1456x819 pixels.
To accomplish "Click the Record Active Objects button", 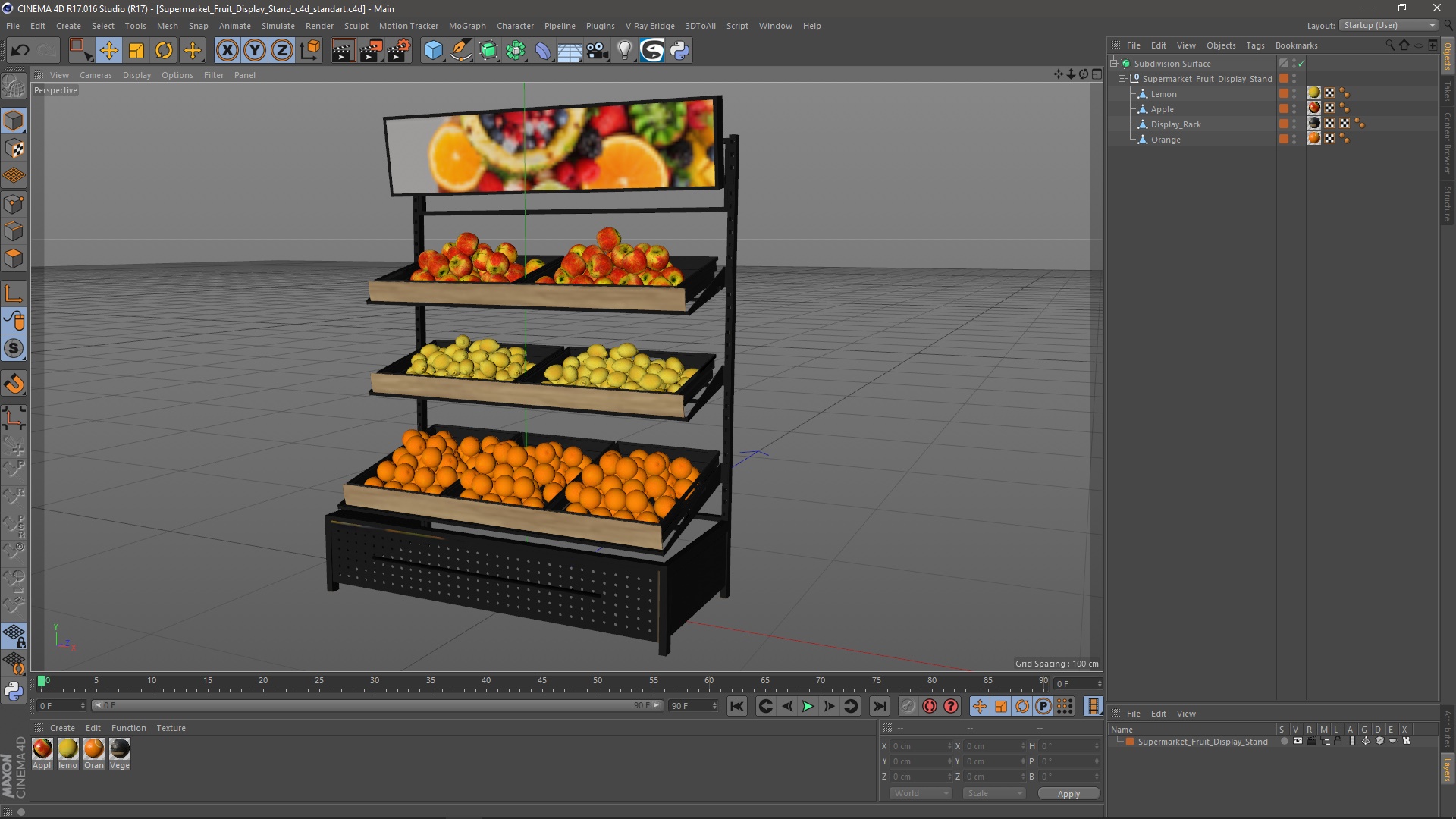I will [908, 706].
